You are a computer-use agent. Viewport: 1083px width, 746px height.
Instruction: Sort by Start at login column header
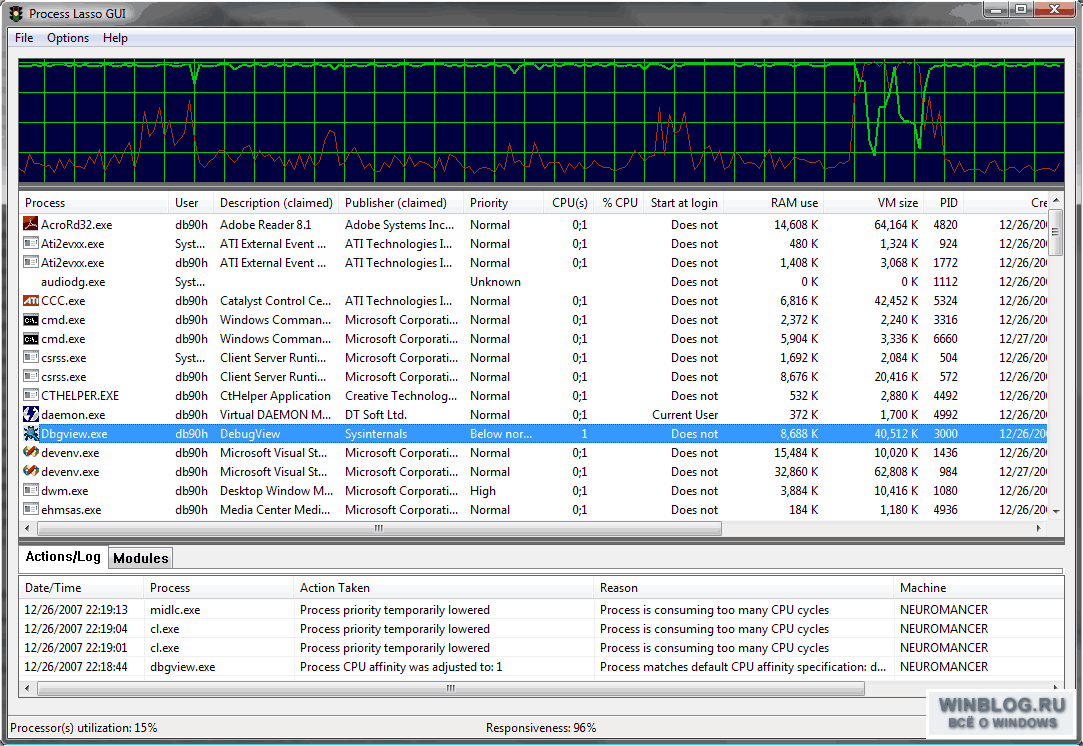point(684,203)
